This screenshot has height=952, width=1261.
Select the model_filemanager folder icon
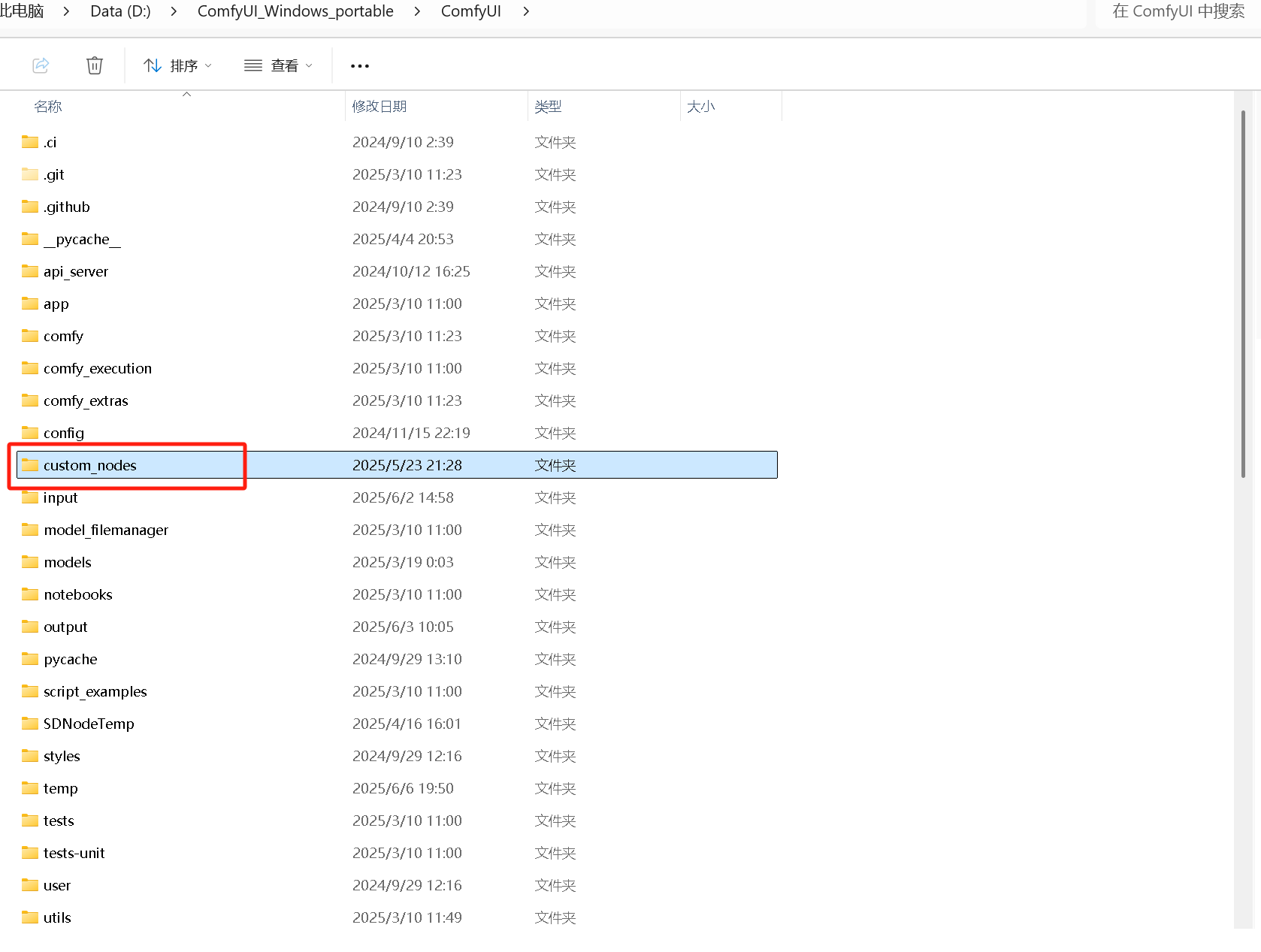coord(30,530)
